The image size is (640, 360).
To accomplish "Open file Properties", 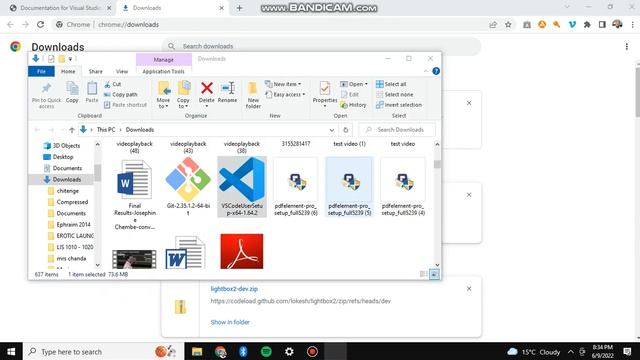I will (x=325, y=94).
